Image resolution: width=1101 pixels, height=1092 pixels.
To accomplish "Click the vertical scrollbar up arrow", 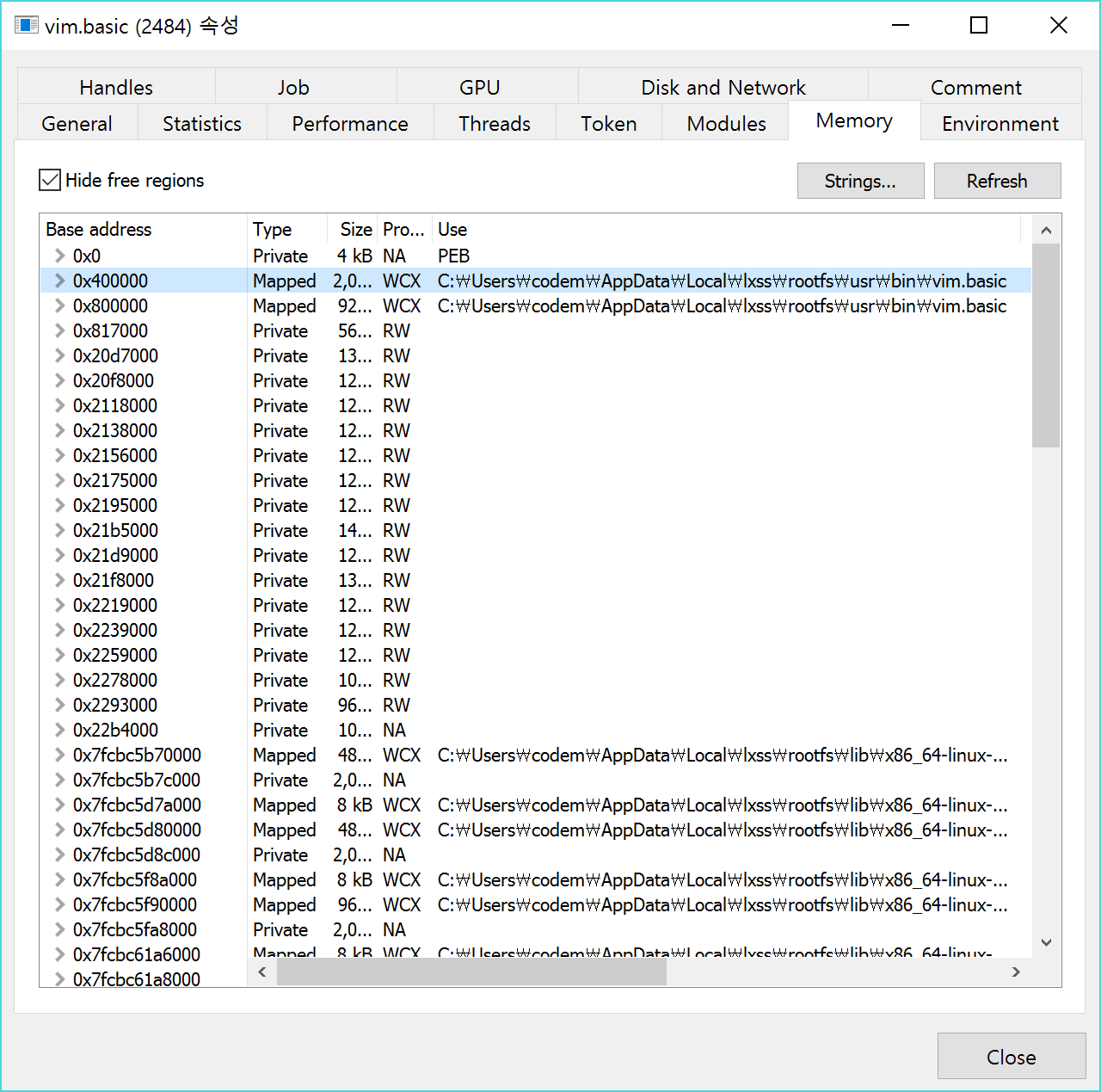I will pyautogui.click(x=1046, y=230).
